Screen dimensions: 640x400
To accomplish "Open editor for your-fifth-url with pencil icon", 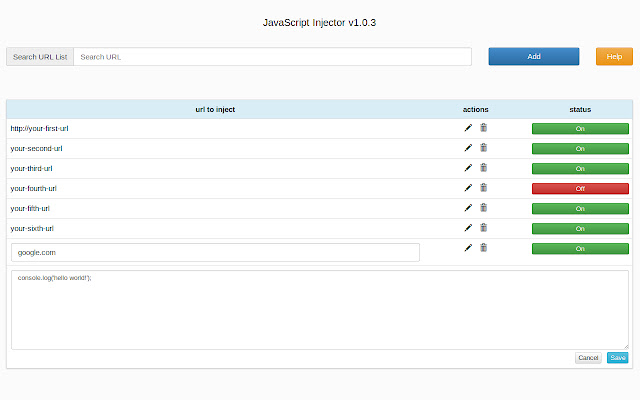I will pyautogui.click(x=468, y=208).
